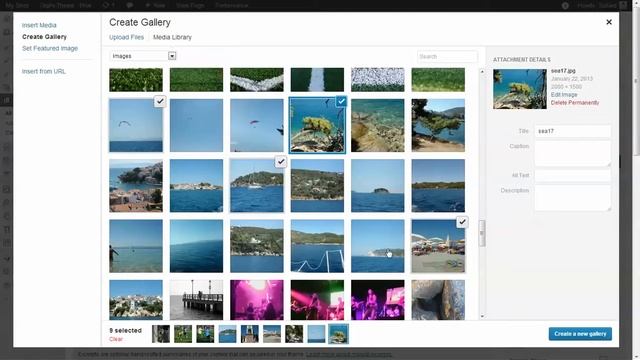Open Edit Image link for sea17.jpg
The width and height of the screenshot is (640, 360).
[x=564, y=95]
